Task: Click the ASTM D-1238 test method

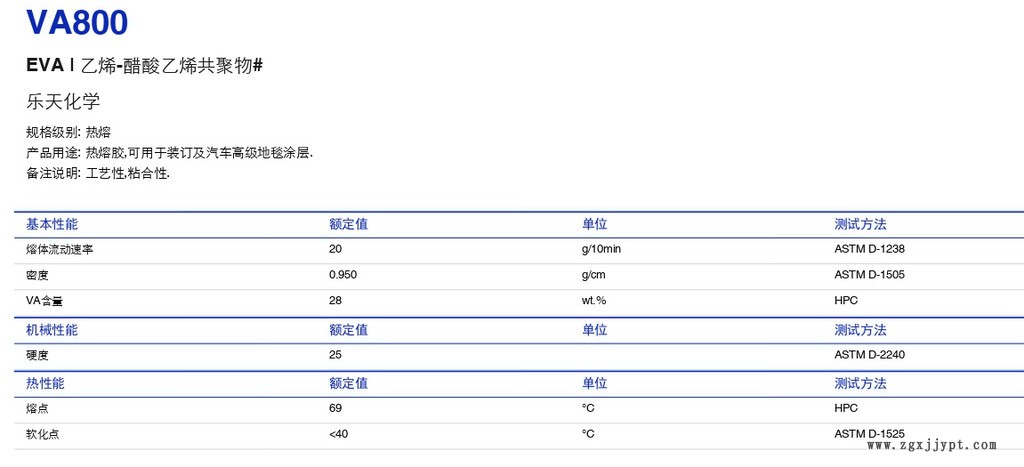Action: coord(869,249)
